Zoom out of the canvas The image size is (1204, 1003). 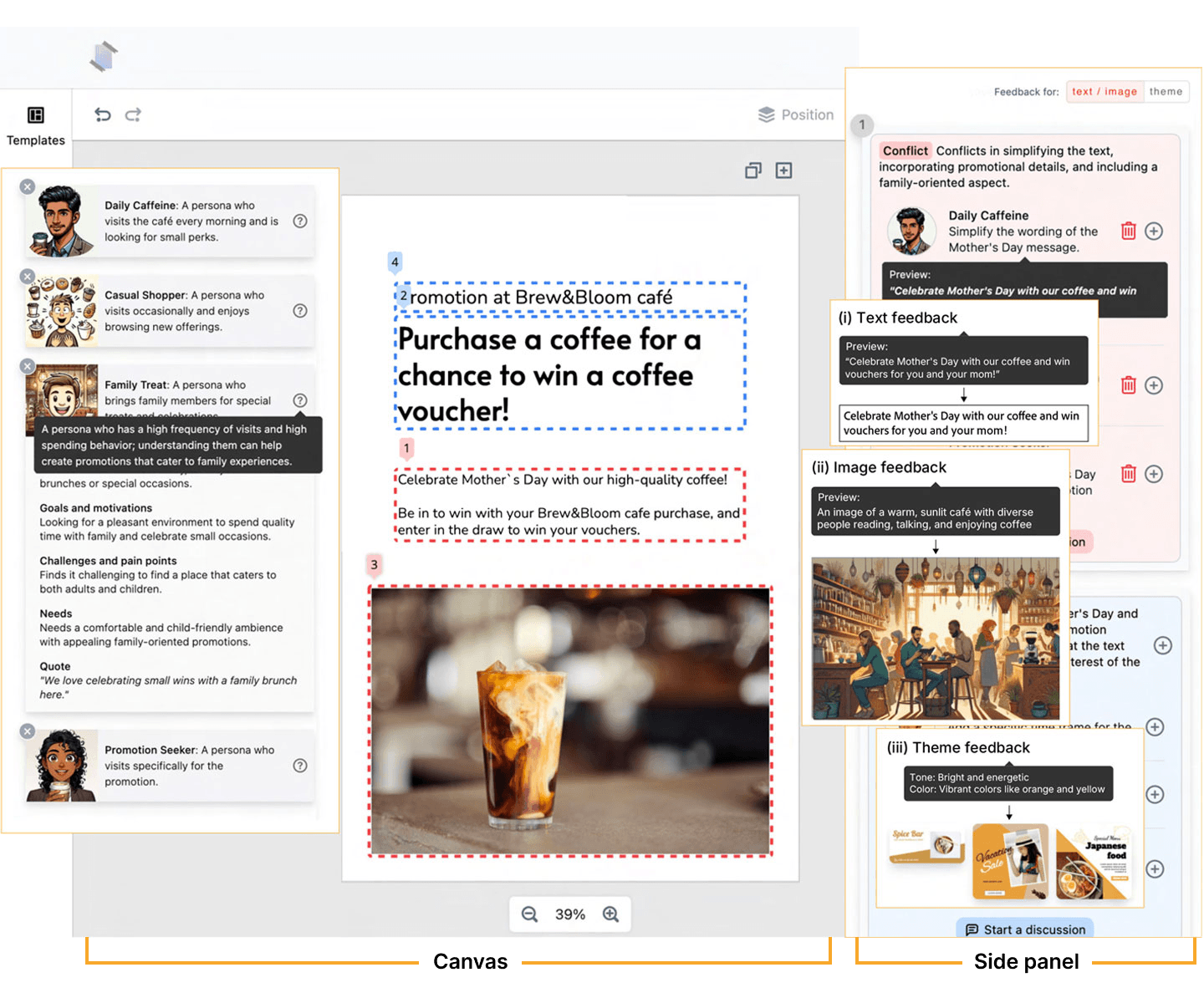tap(529, 914)
